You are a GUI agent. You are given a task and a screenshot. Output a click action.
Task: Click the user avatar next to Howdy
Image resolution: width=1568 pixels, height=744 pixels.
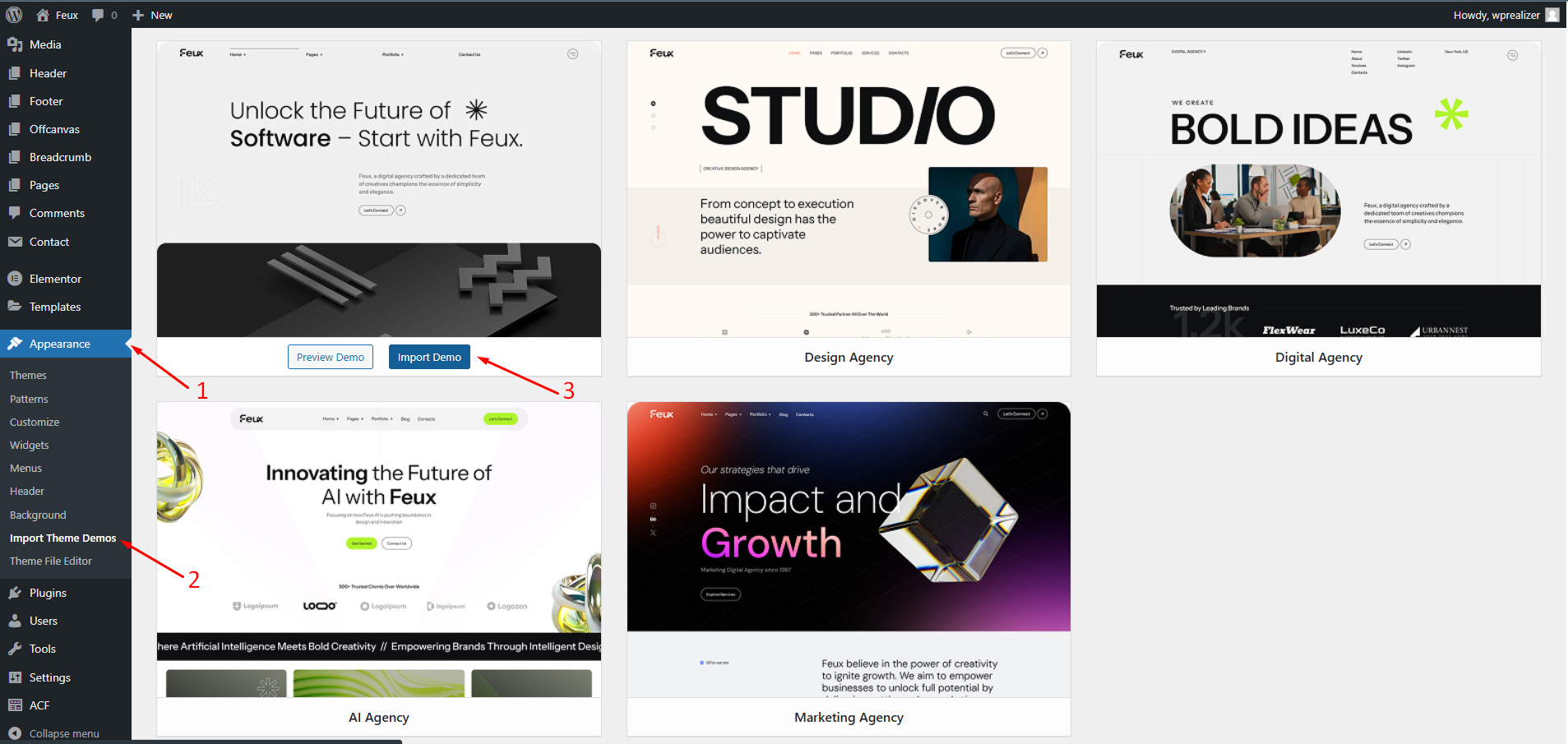point(1552,15)
